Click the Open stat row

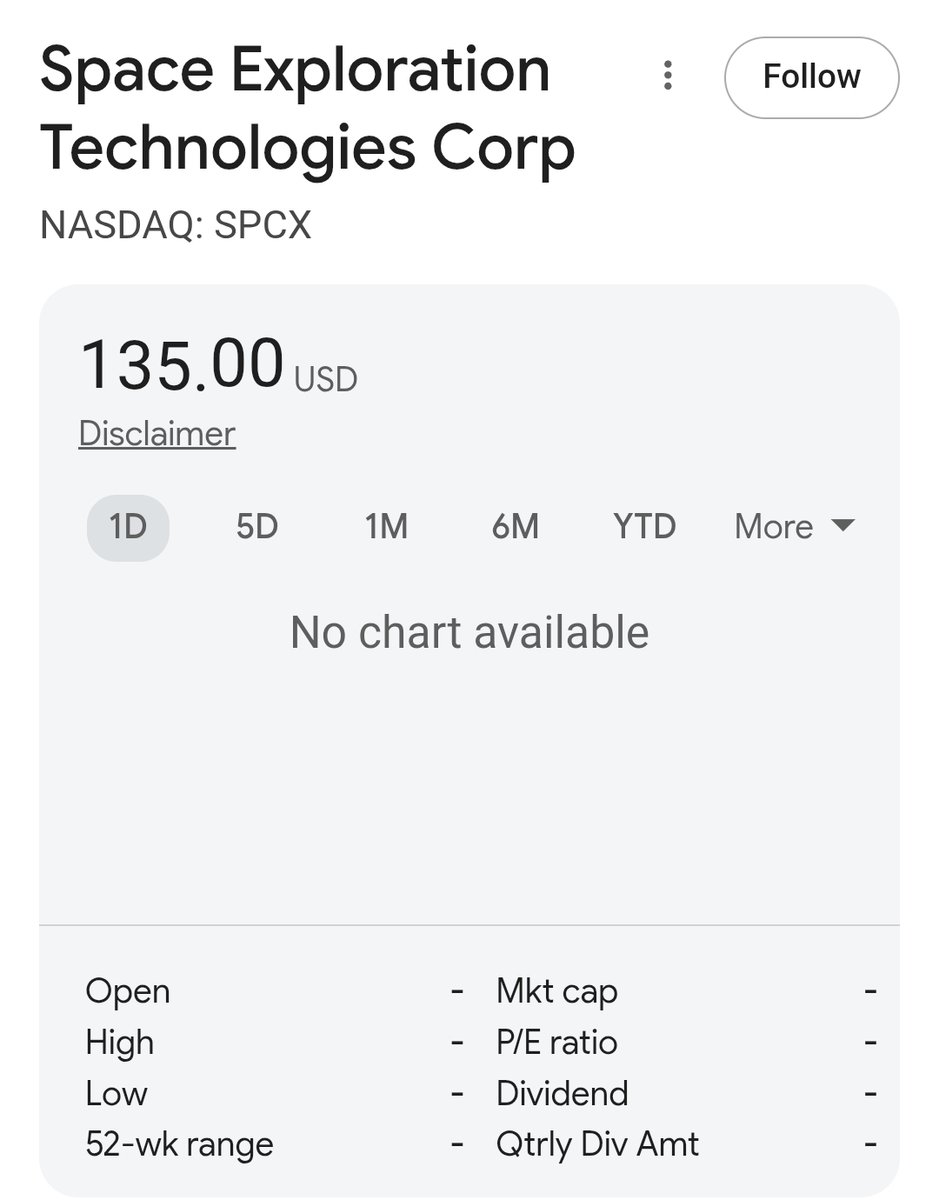(275, 992)
